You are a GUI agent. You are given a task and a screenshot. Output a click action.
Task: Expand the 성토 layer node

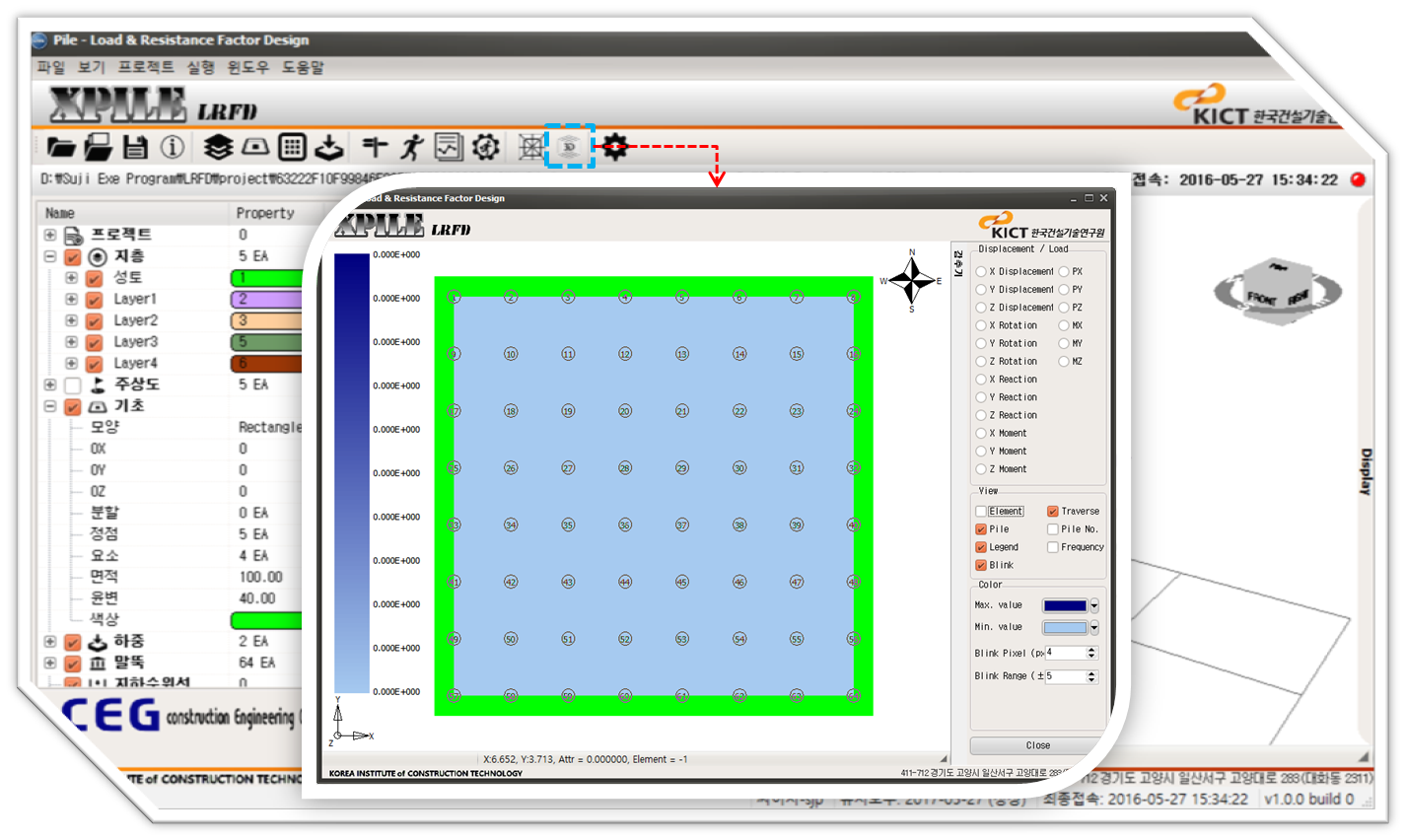[71, 278]
